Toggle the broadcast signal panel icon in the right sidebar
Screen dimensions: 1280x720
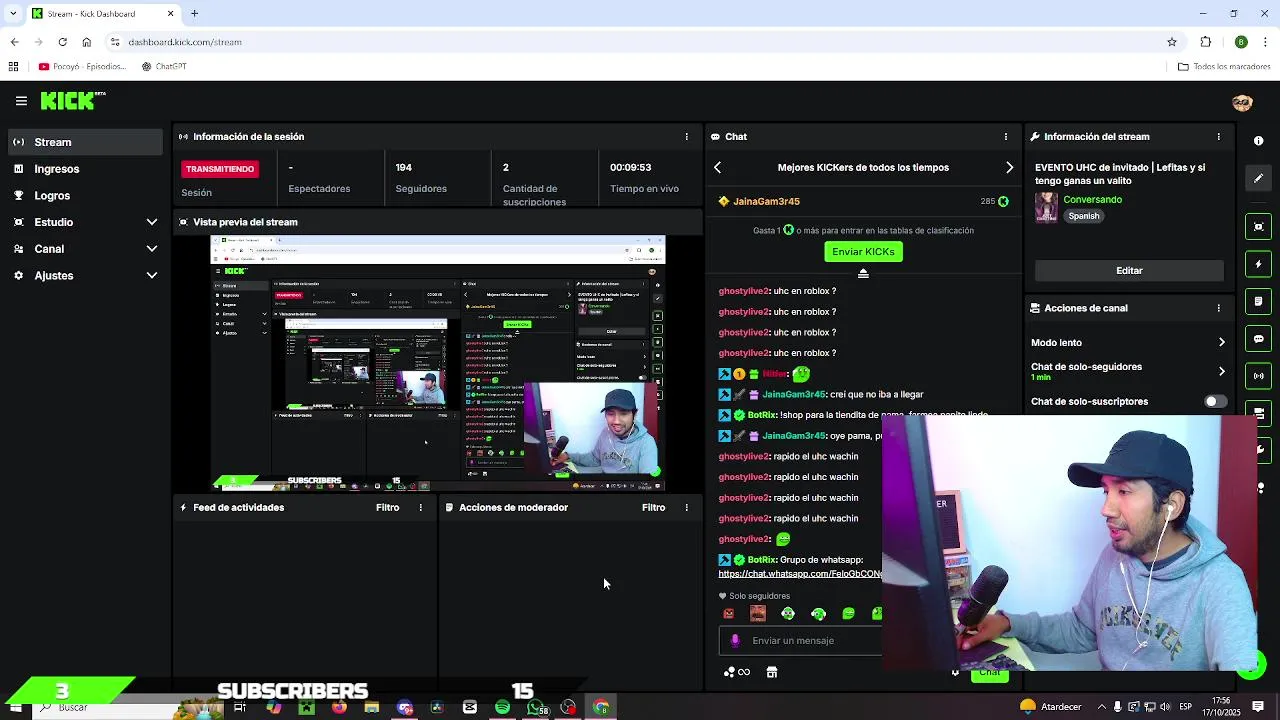coord(1259,376)
